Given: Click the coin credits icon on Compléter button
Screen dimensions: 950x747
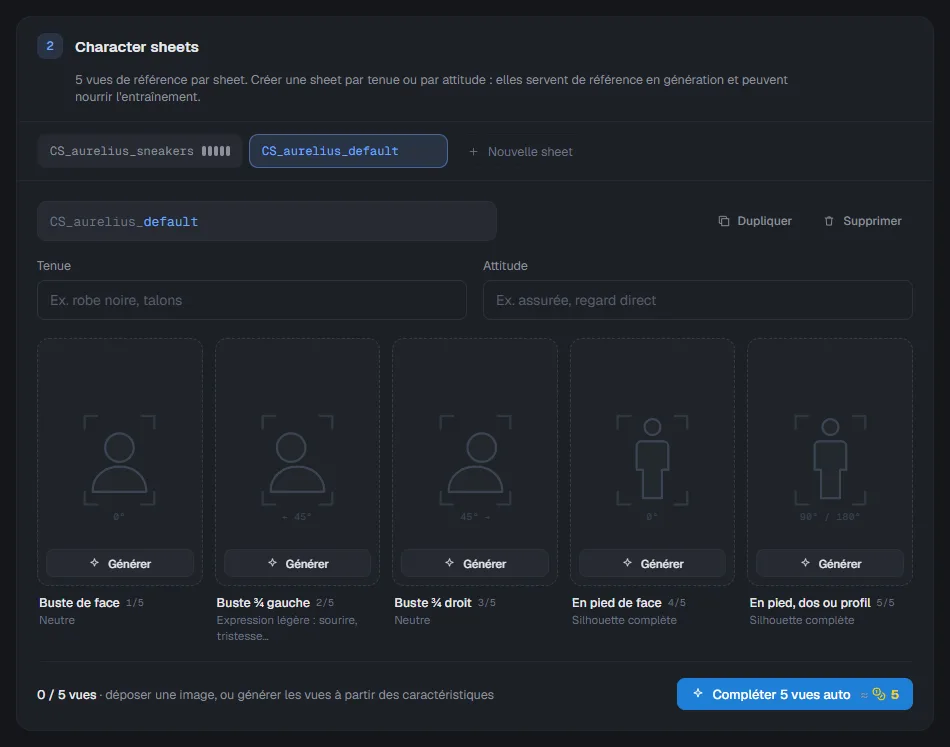Looking at the screenshot, I should pos(879,694).
